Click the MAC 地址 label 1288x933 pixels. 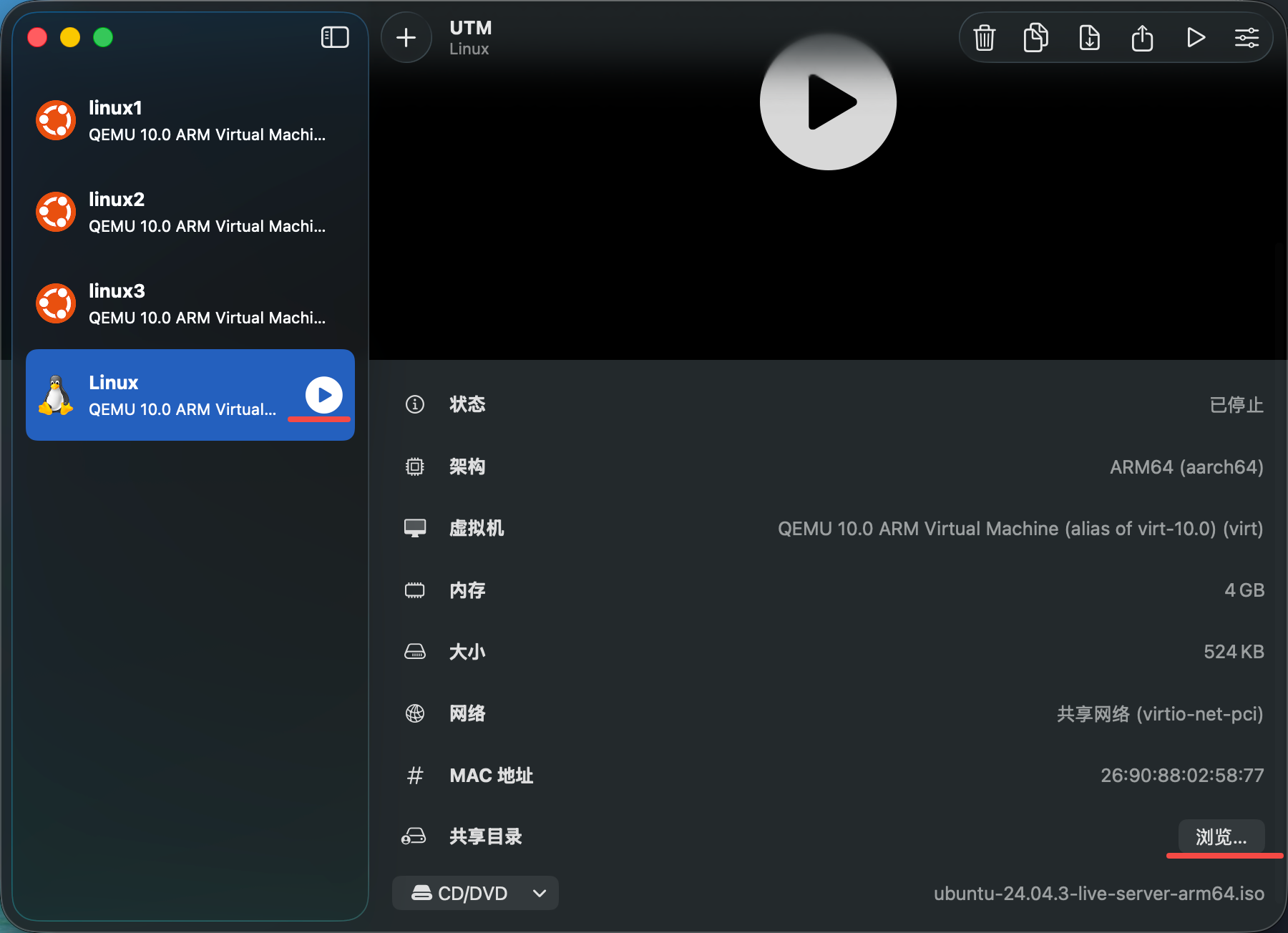coord(492,776)
